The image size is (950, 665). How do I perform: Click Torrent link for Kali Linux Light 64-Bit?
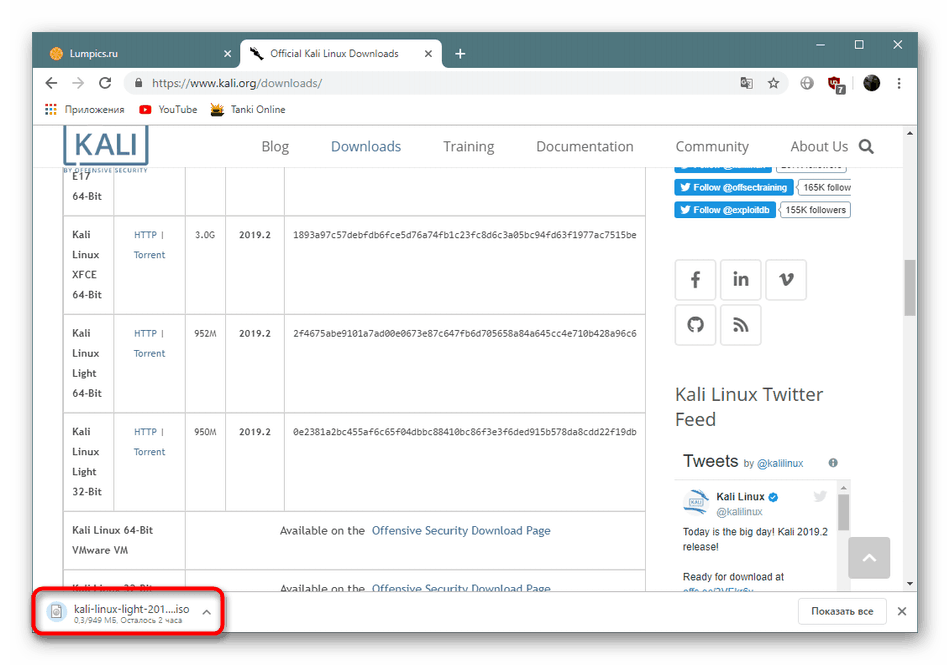pyautogui.click(x=149, y=354)
